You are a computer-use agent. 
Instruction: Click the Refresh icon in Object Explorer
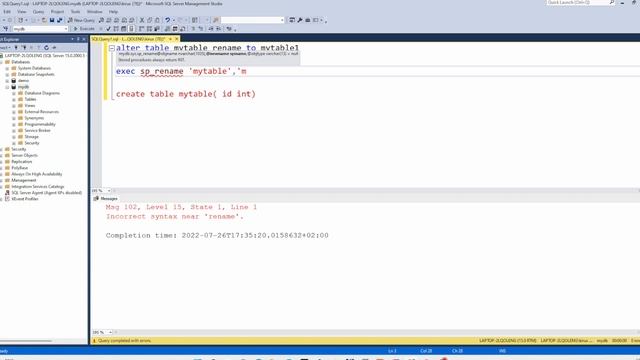coord(47,48)
